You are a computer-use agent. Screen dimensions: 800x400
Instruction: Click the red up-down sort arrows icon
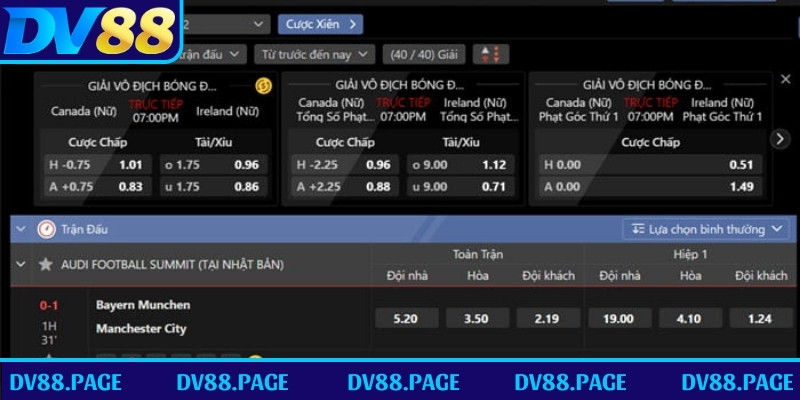[490, 54]
